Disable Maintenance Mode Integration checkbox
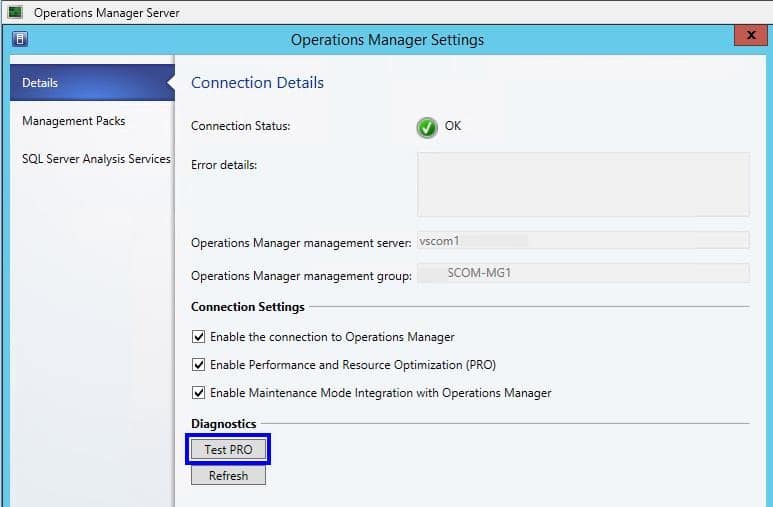This screenshot has height=507, width=773. click(198, 393)
